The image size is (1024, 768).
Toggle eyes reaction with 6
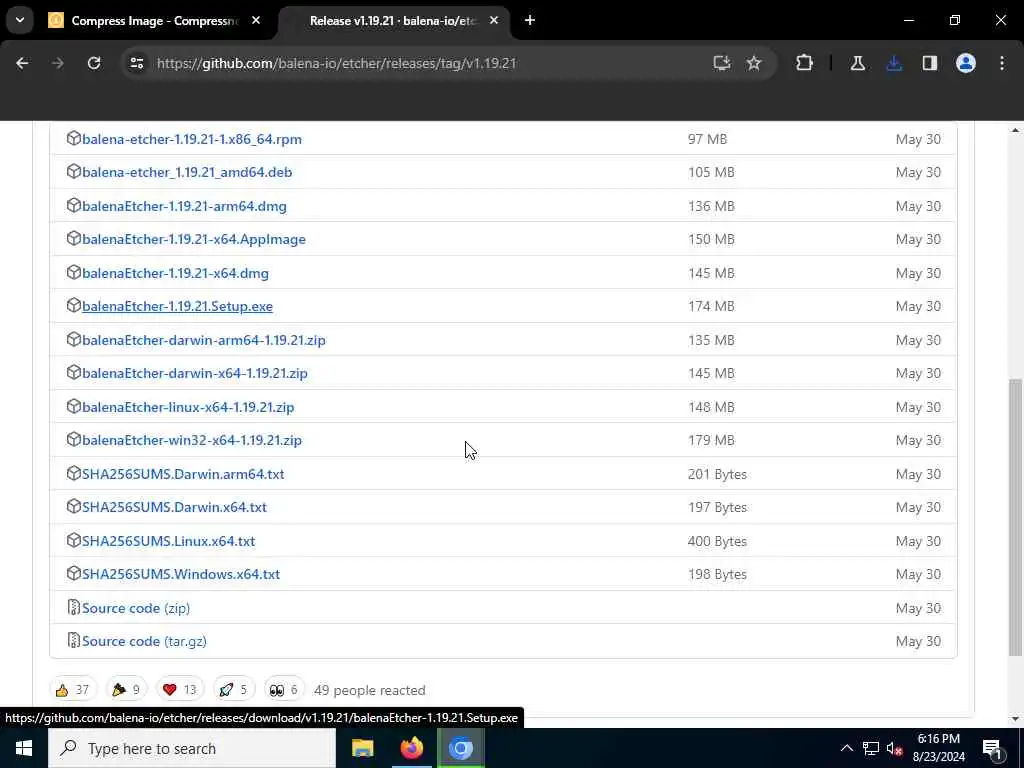[x=284, y=690]
